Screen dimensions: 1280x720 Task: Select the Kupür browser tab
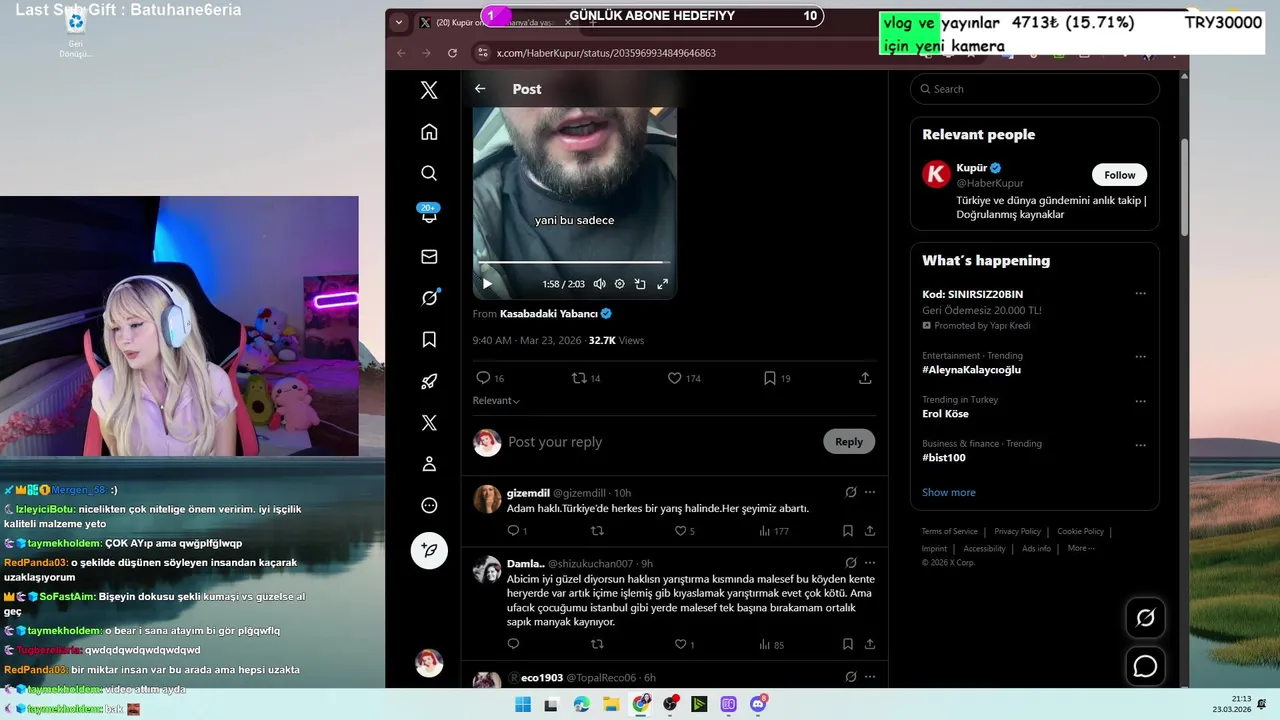[495, 22]
